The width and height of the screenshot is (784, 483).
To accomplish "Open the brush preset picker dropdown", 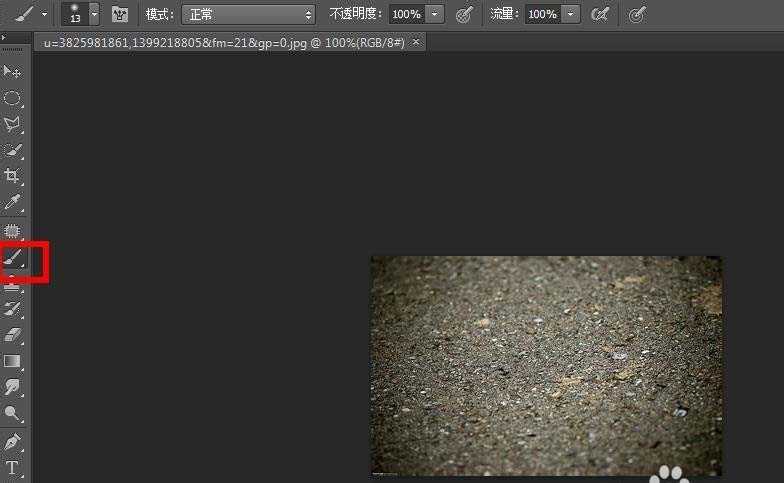I will coord(94,14).
